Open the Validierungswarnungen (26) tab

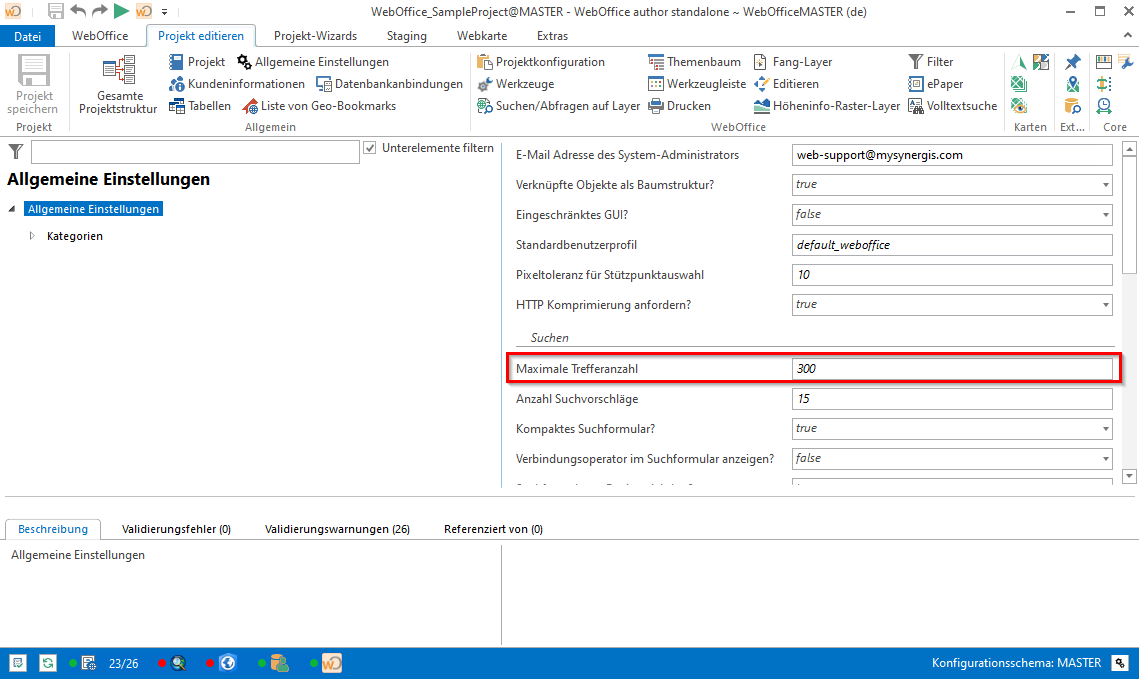[337, 529]
